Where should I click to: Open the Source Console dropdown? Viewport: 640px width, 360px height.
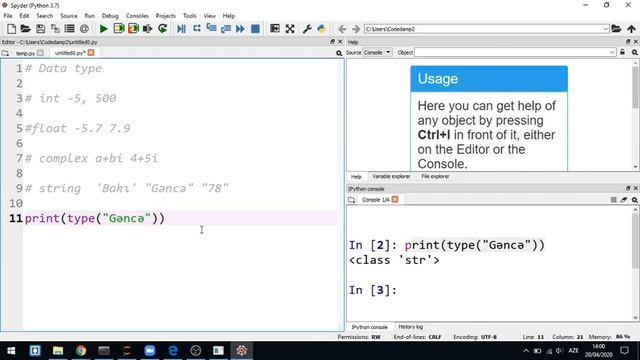click(377, 52)
